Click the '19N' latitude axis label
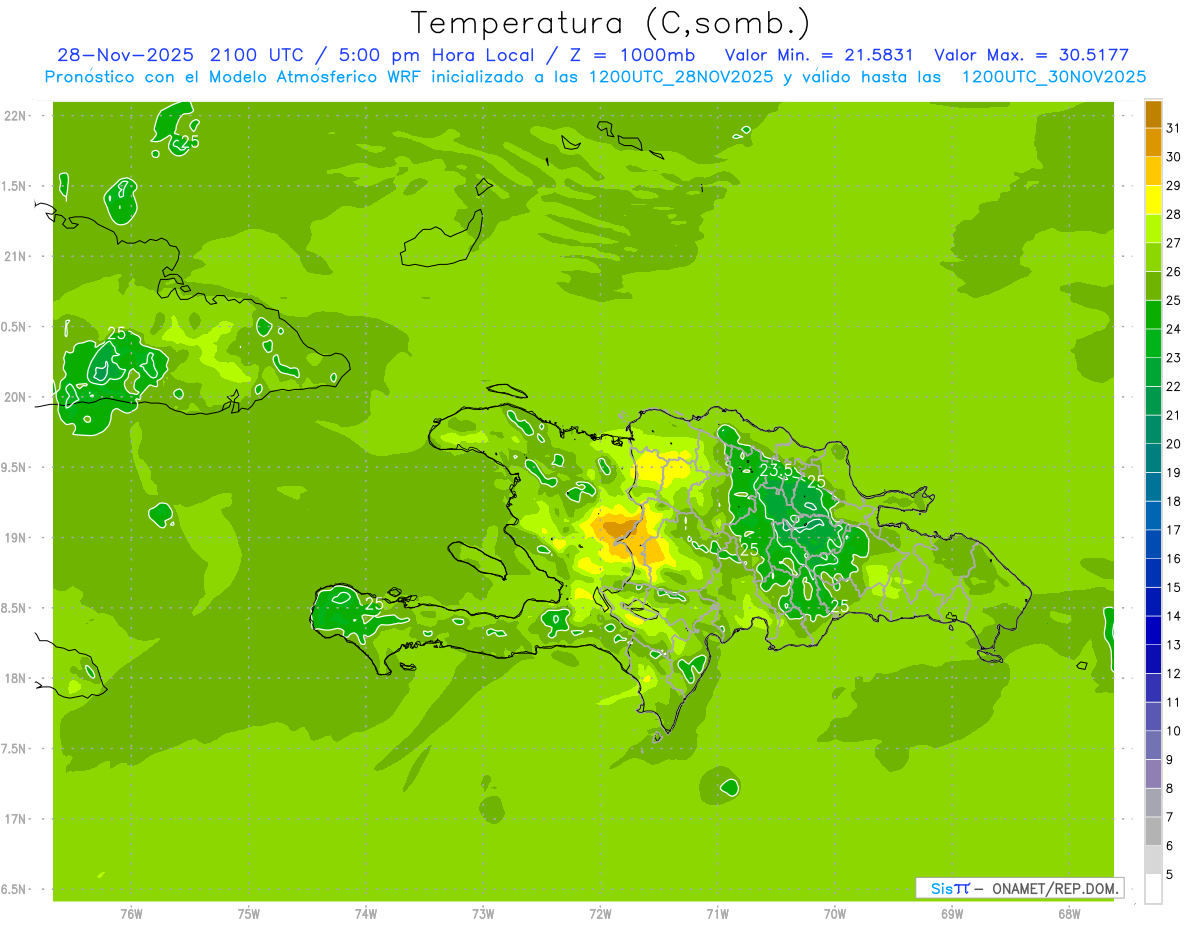 [x=15, y=538]
